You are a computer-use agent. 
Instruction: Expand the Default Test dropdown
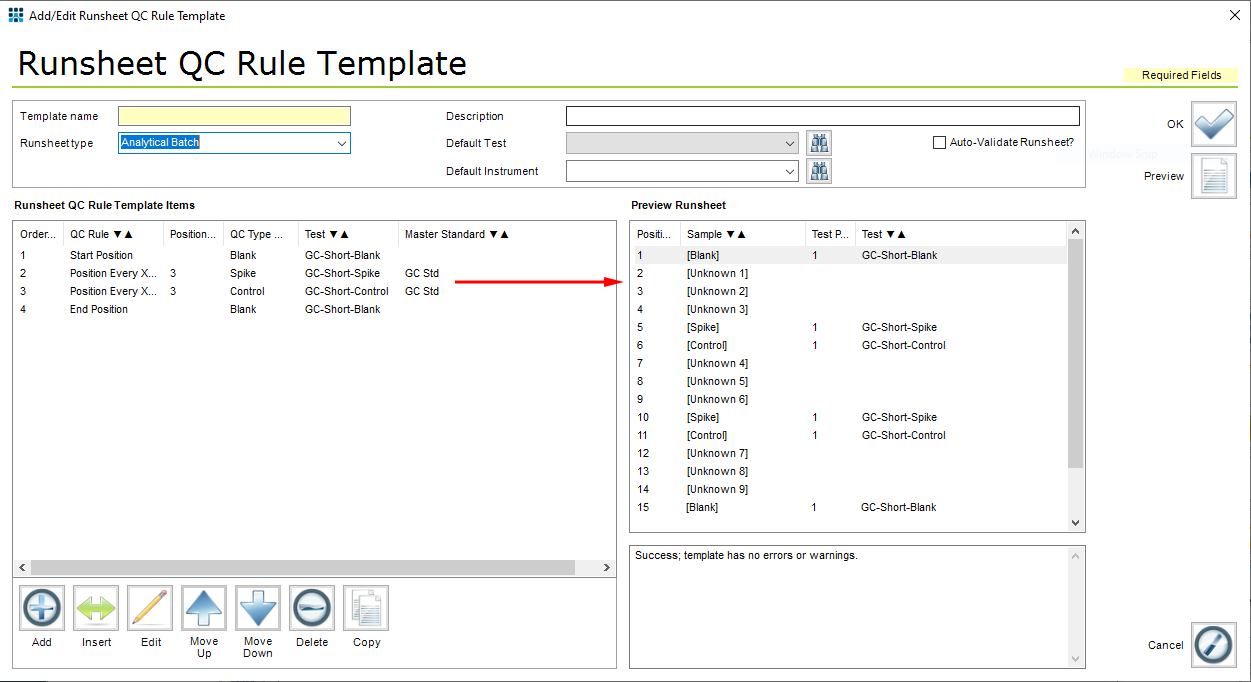coord(789,142)
